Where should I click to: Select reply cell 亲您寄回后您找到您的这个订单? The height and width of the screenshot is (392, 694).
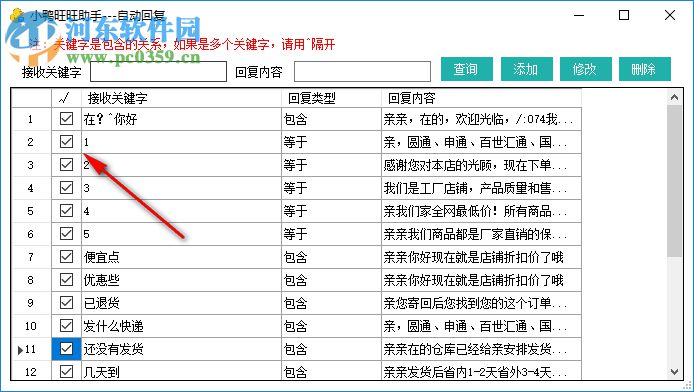coord(481,303)
